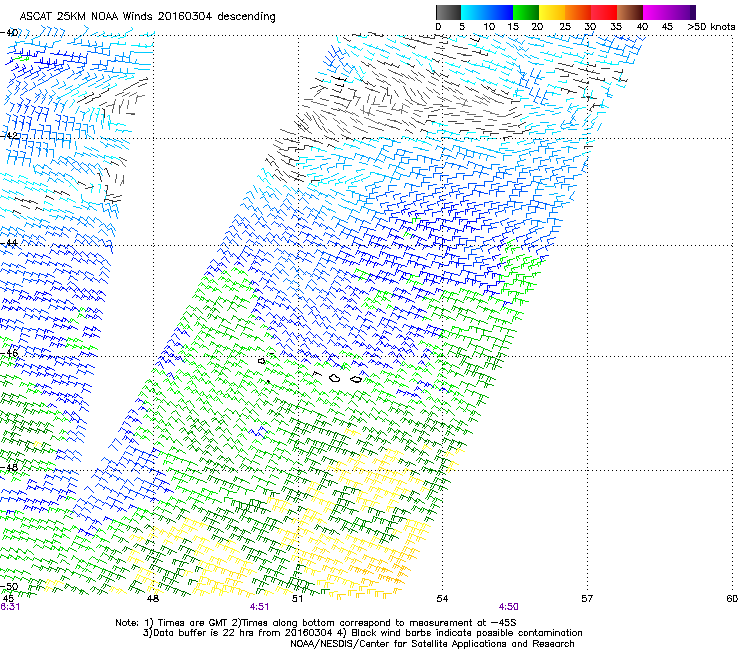Click the small island outline west of longitude 51
Screen dimensions: 740x650
pos(261,361)
